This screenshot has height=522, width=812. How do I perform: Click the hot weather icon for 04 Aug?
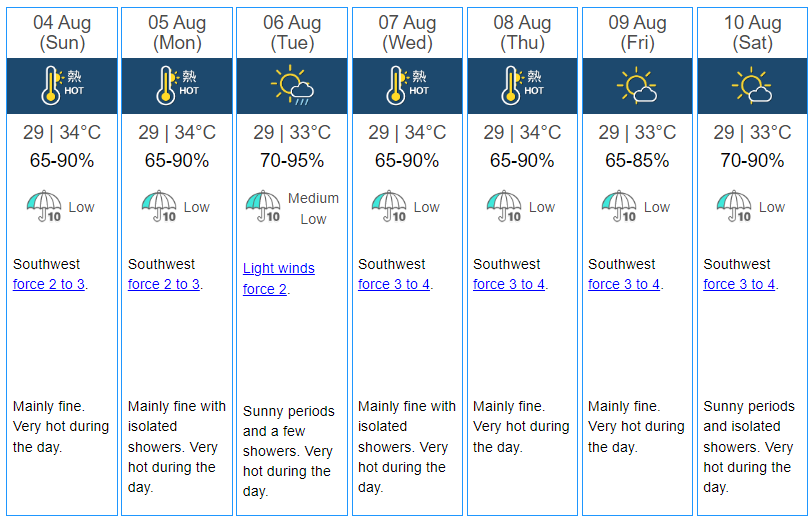[x=62, y=85]
